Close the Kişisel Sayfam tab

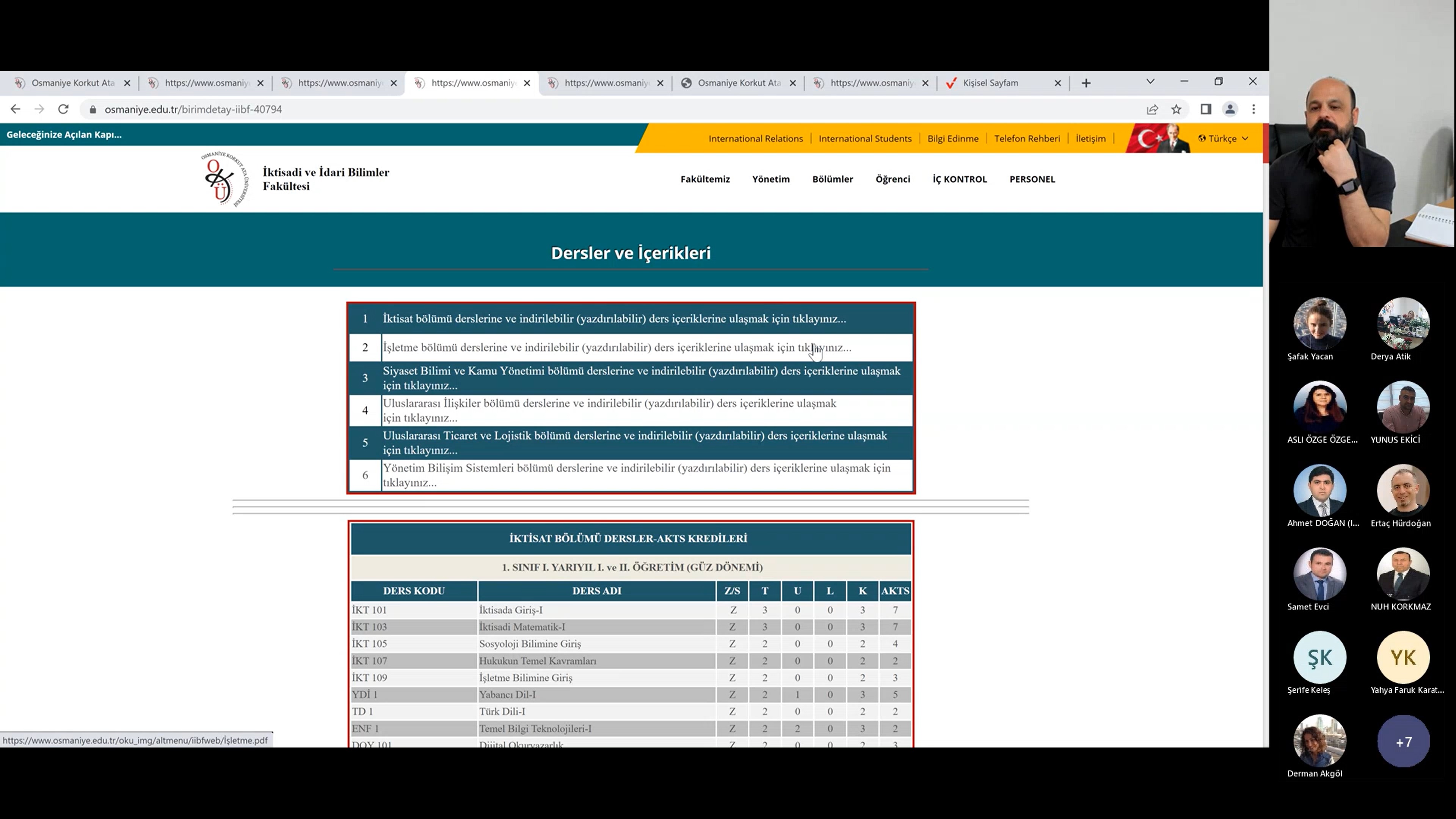click(1058, 83)
